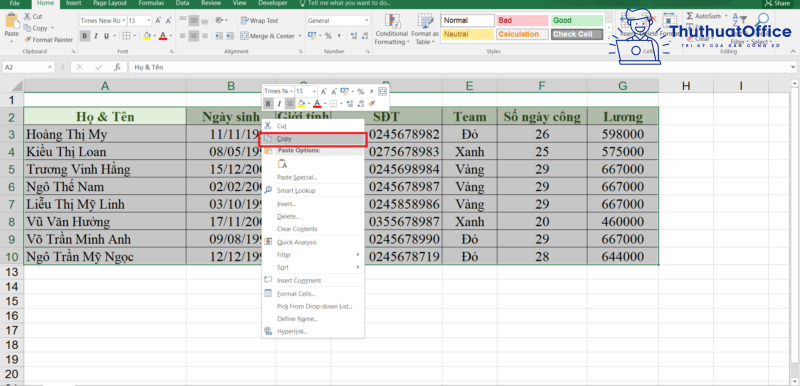
Task: Apply yellow Fill Color from ribbon
Action: (146, 36)
